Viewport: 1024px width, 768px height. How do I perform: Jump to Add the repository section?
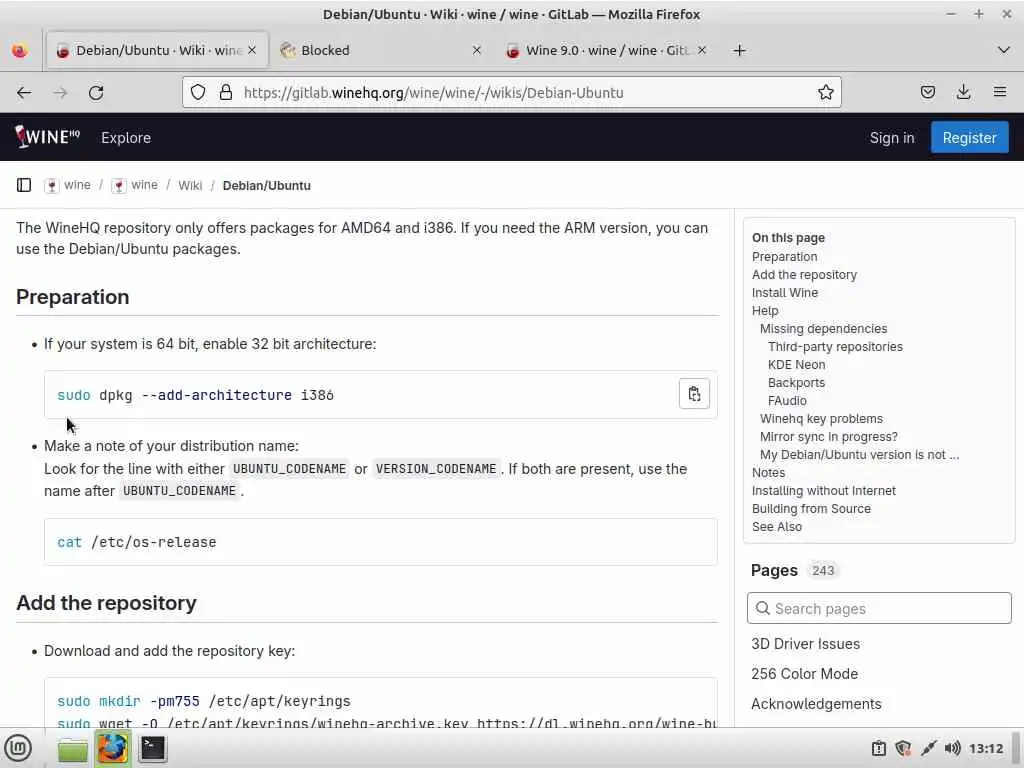coord(804,275)
